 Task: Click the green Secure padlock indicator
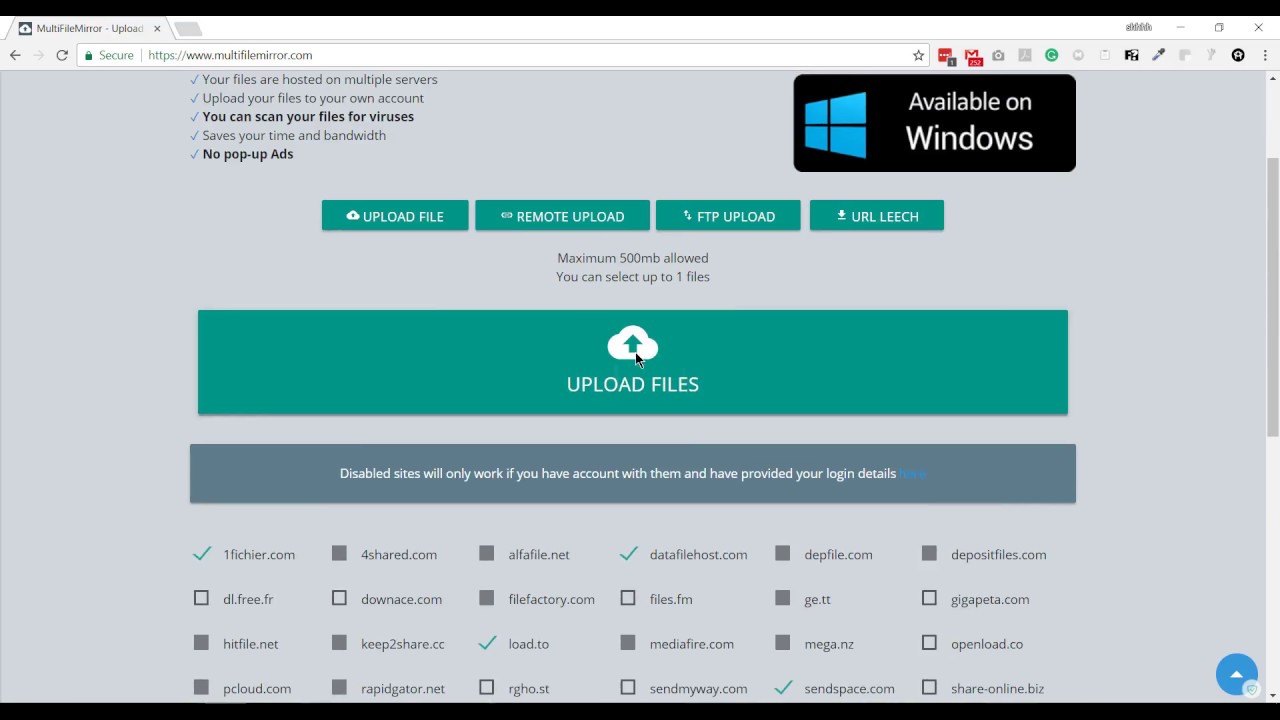108,55
